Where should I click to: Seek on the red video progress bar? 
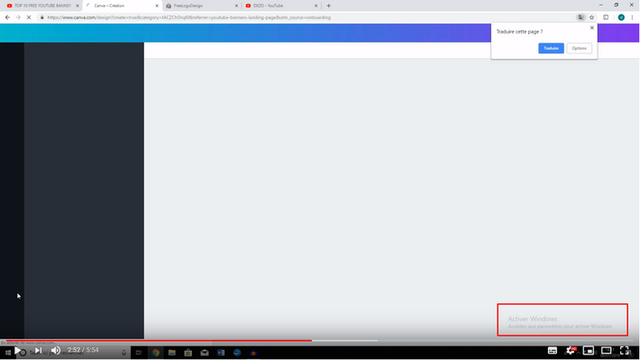(159, 340)
